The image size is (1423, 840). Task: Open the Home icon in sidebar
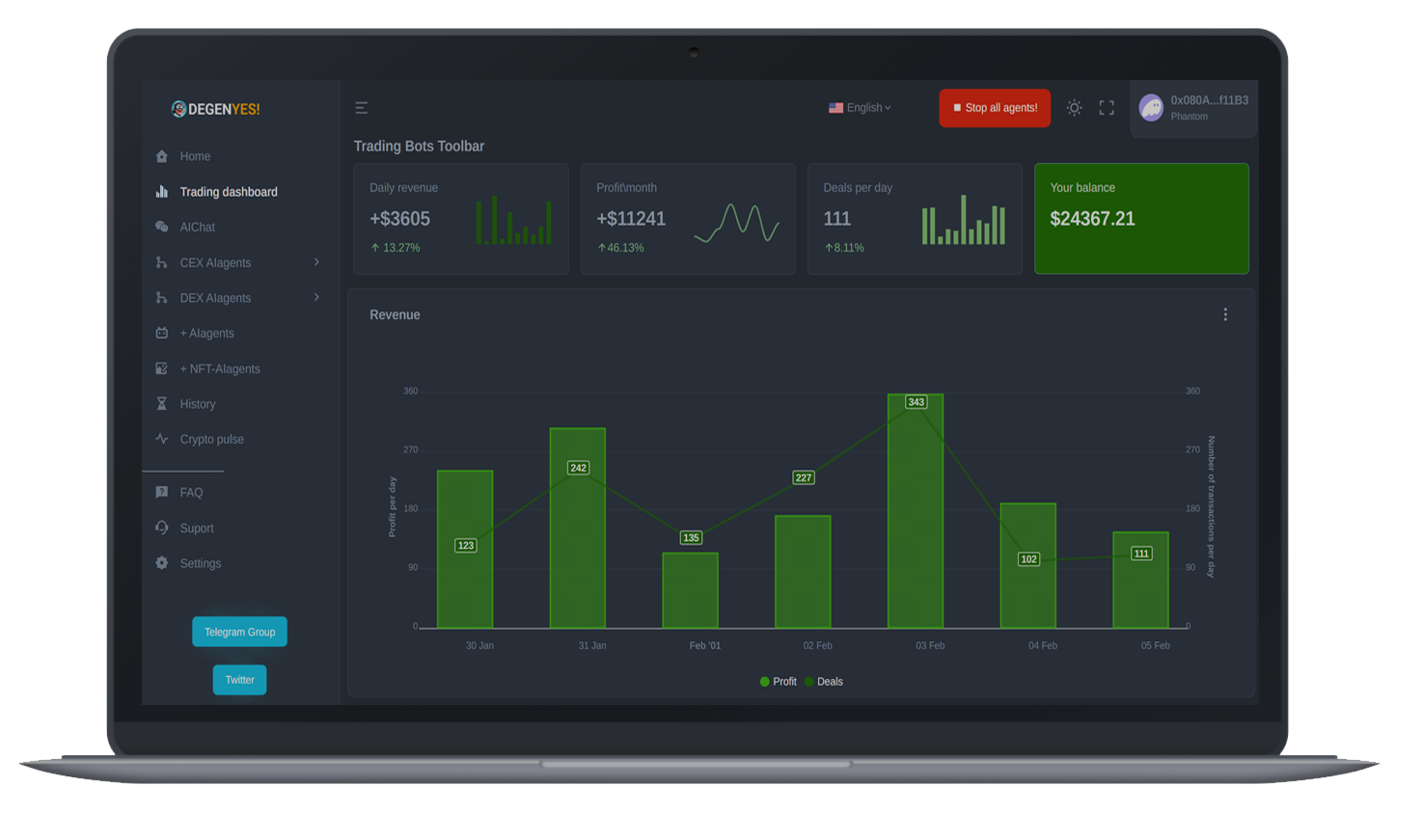(162, 156)
